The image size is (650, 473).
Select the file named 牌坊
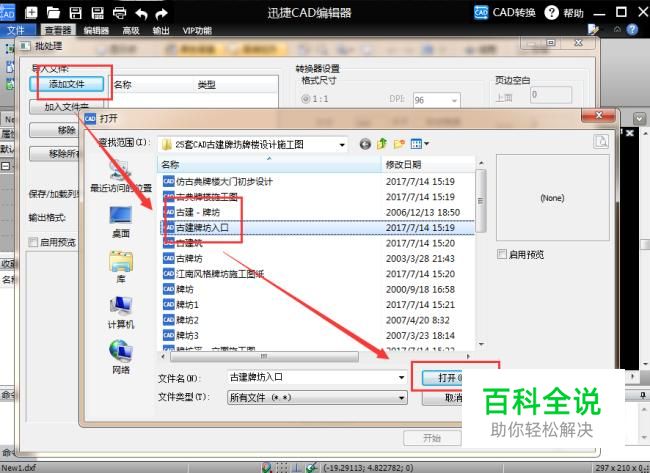(x=178, y=289)
